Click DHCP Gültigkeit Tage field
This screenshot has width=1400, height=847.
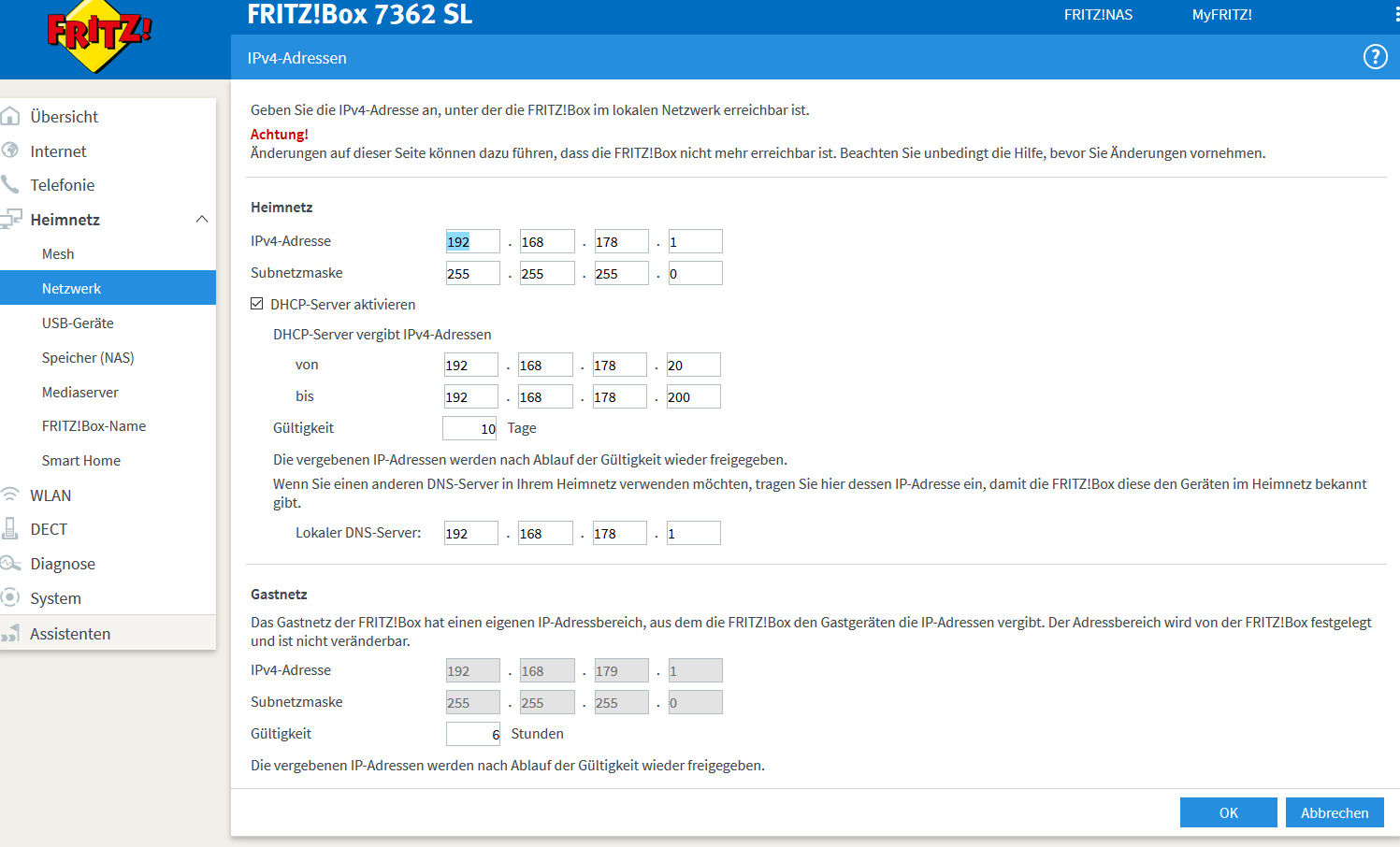(469, 428)
